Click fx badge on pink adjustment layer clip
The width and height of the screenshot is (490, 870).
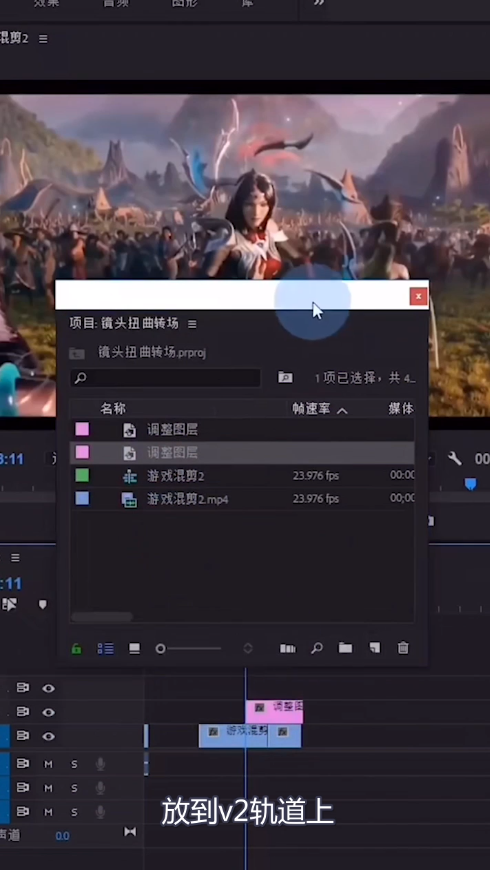[x=259, y=707]
